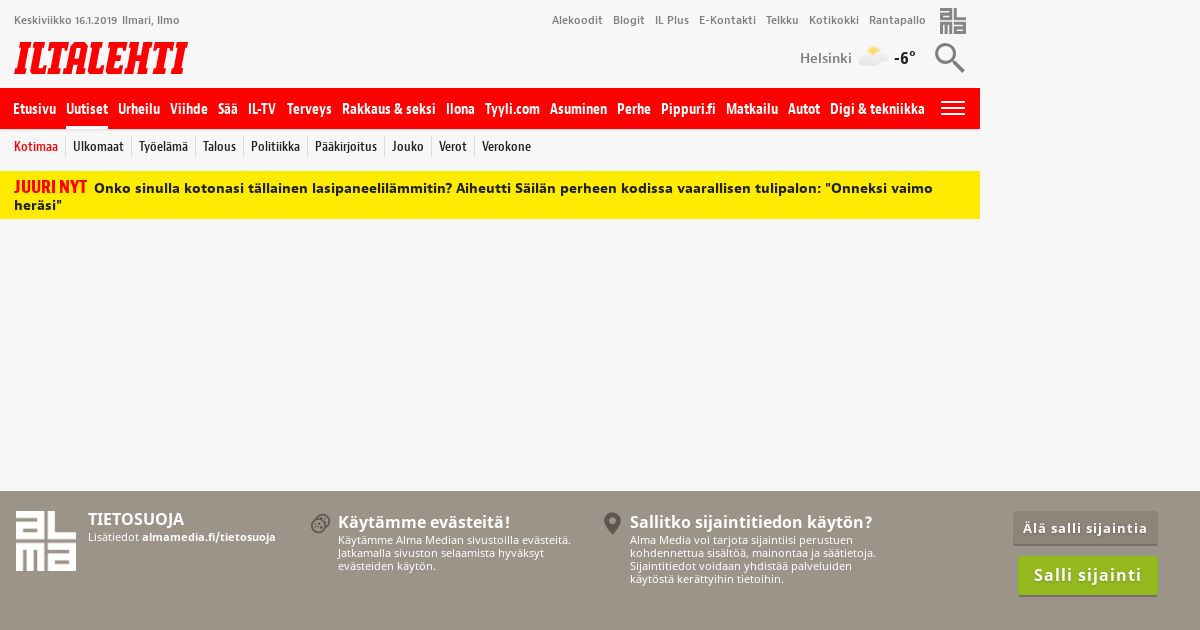This screenshot has height=630, width=1200.
Task: Go to Etusivu in main navigation
Action: 35,109
